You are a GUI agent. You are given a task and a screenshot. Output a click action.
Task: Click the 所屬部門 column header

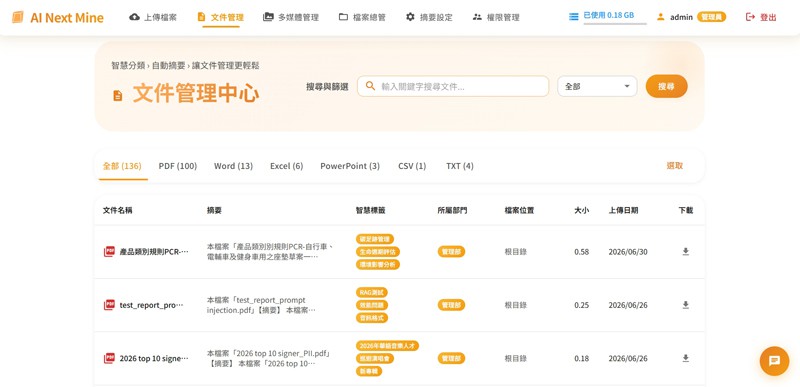(x=452, y=210)
